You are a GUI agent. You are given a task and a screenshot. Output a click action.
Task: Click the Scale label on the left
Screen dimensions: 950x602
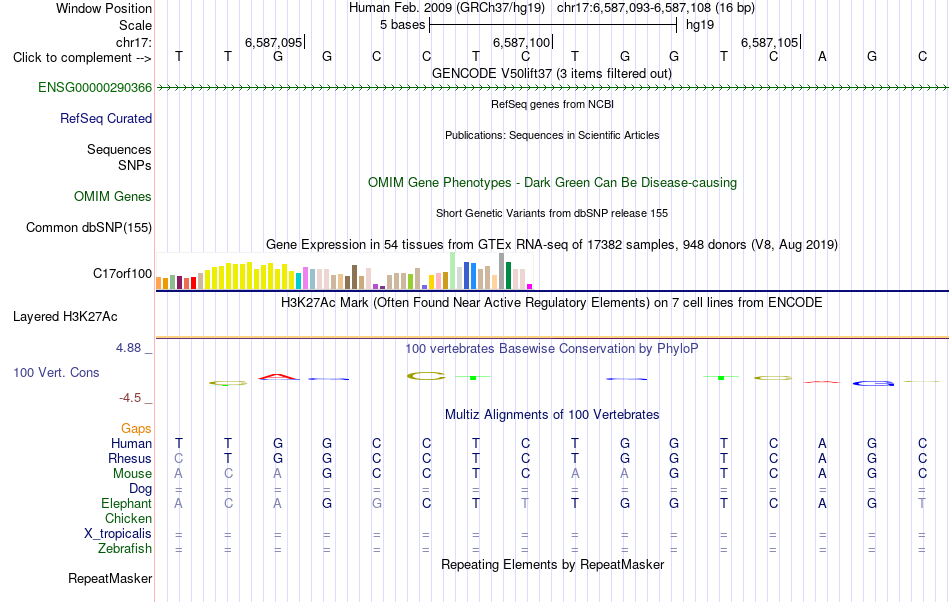coord(135,25)
